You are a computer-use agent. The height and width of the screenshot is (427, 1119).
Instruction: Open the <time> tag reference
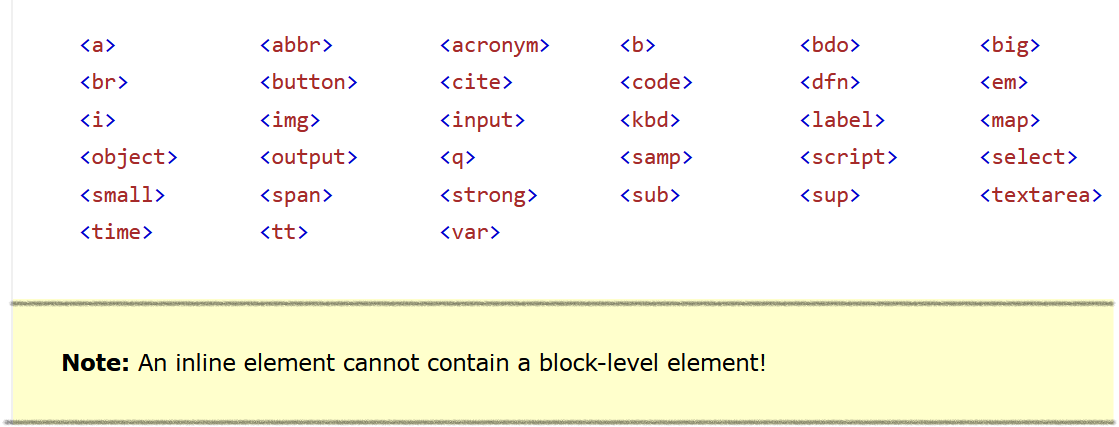coord(116,233)
